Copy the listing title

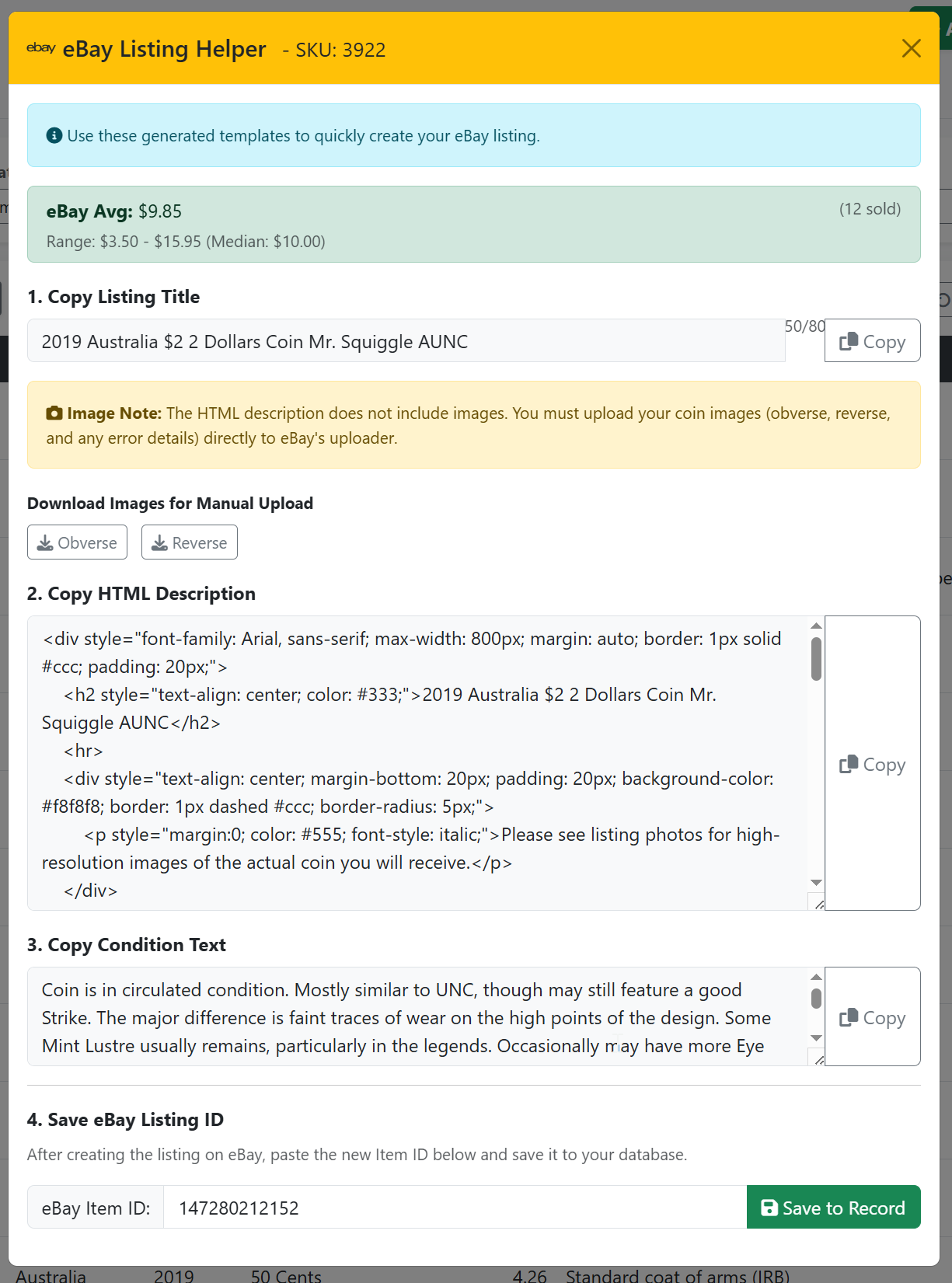pyautogui.click(x=872, y=341)
